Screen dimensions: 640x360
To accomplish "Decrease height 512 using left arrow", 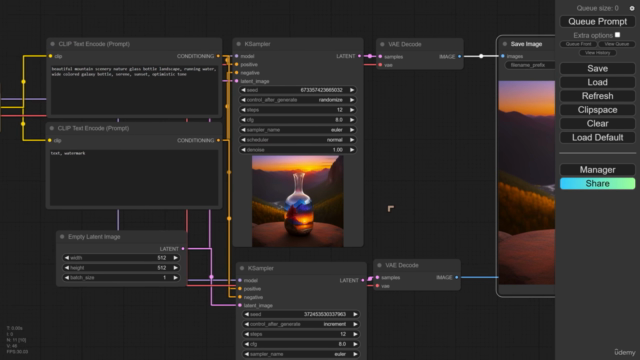I will pos(67,268).
